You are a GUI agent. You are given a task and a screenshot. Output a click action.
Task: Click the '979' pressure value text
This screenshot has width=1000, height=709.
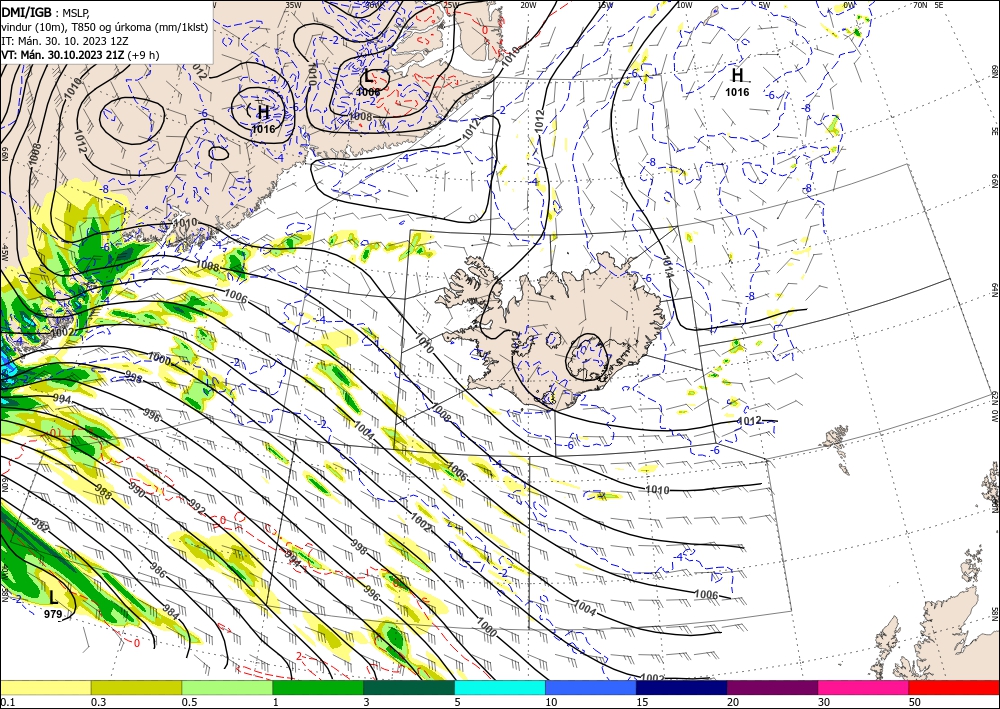point(53,614)
